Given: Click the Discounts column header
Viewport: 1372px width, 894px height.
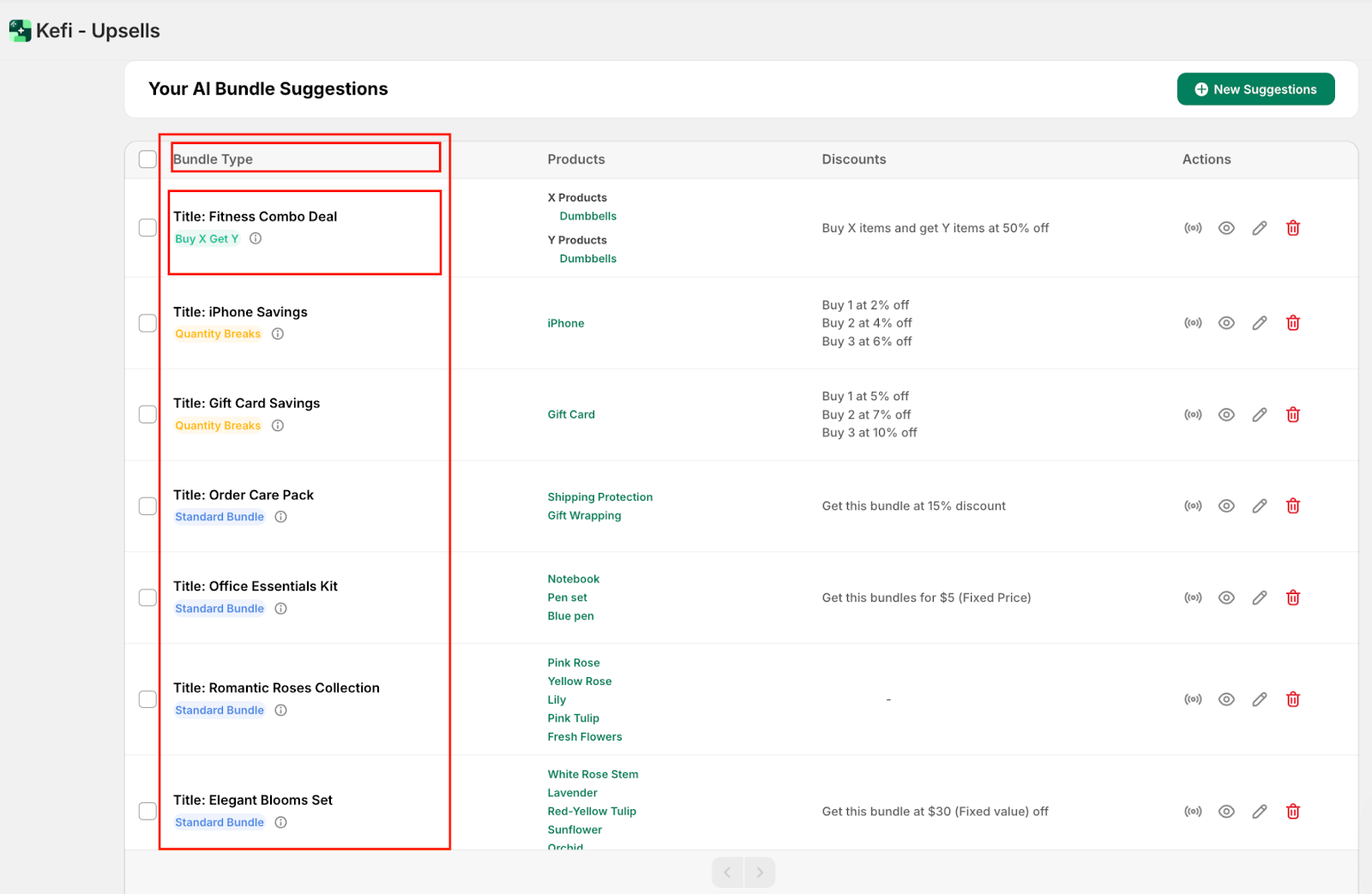Looking at the screenshot, I should (853, 159).
